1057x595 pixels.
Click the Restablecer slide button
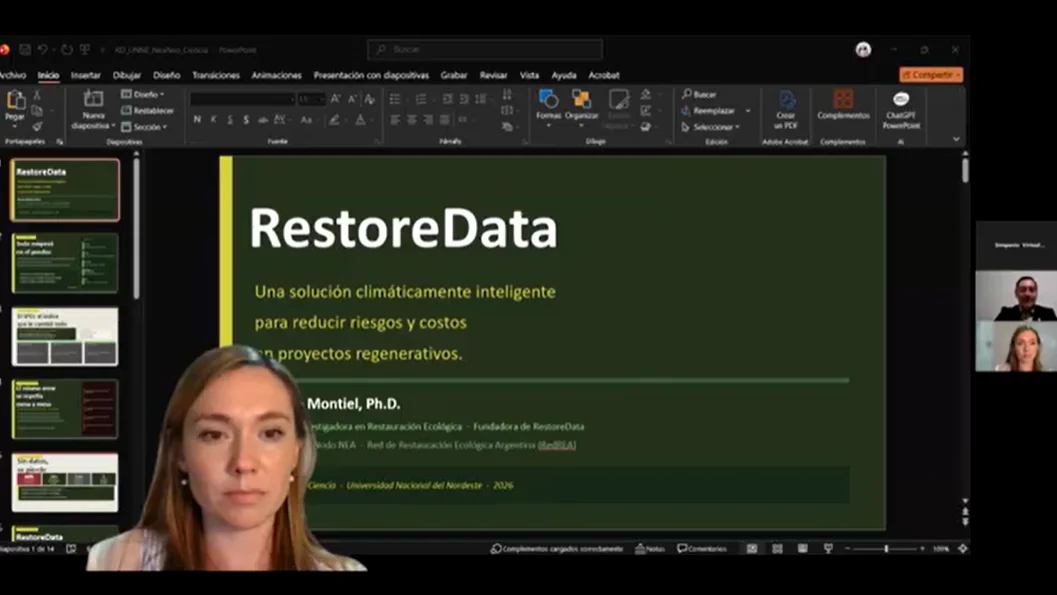point(147,111)
